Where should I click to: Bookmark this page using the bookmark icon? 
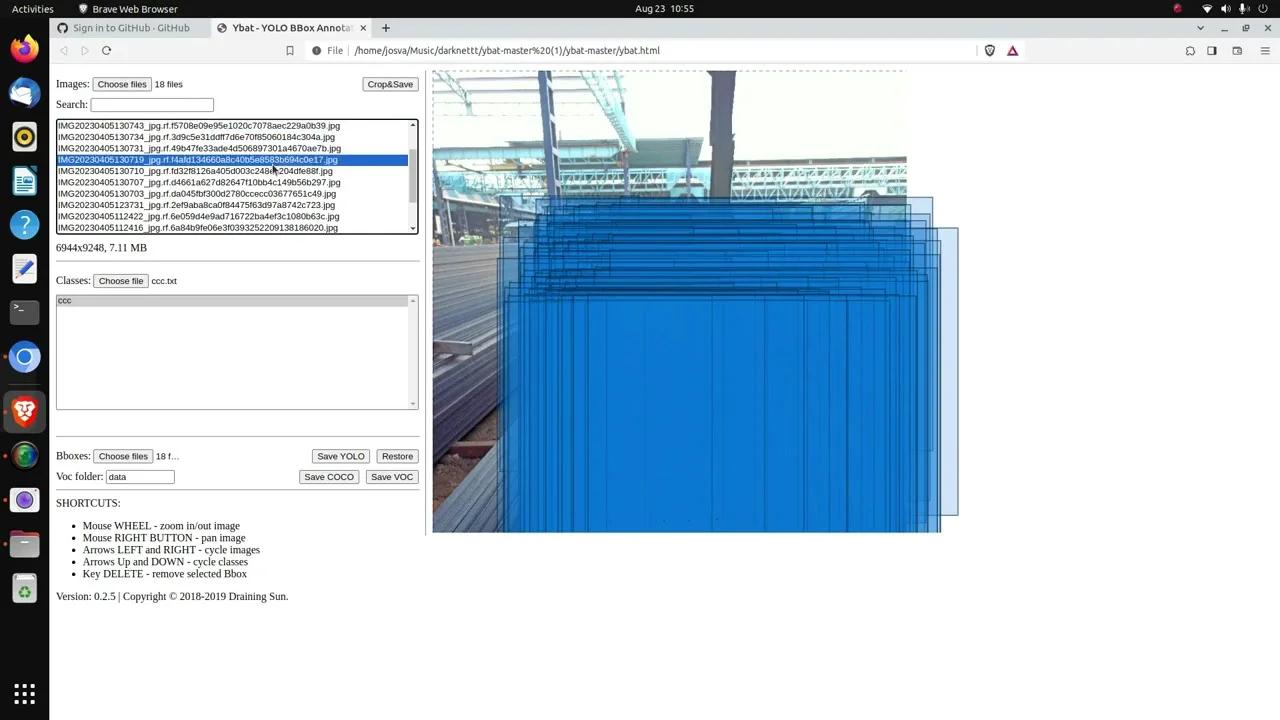pos(290,51)
